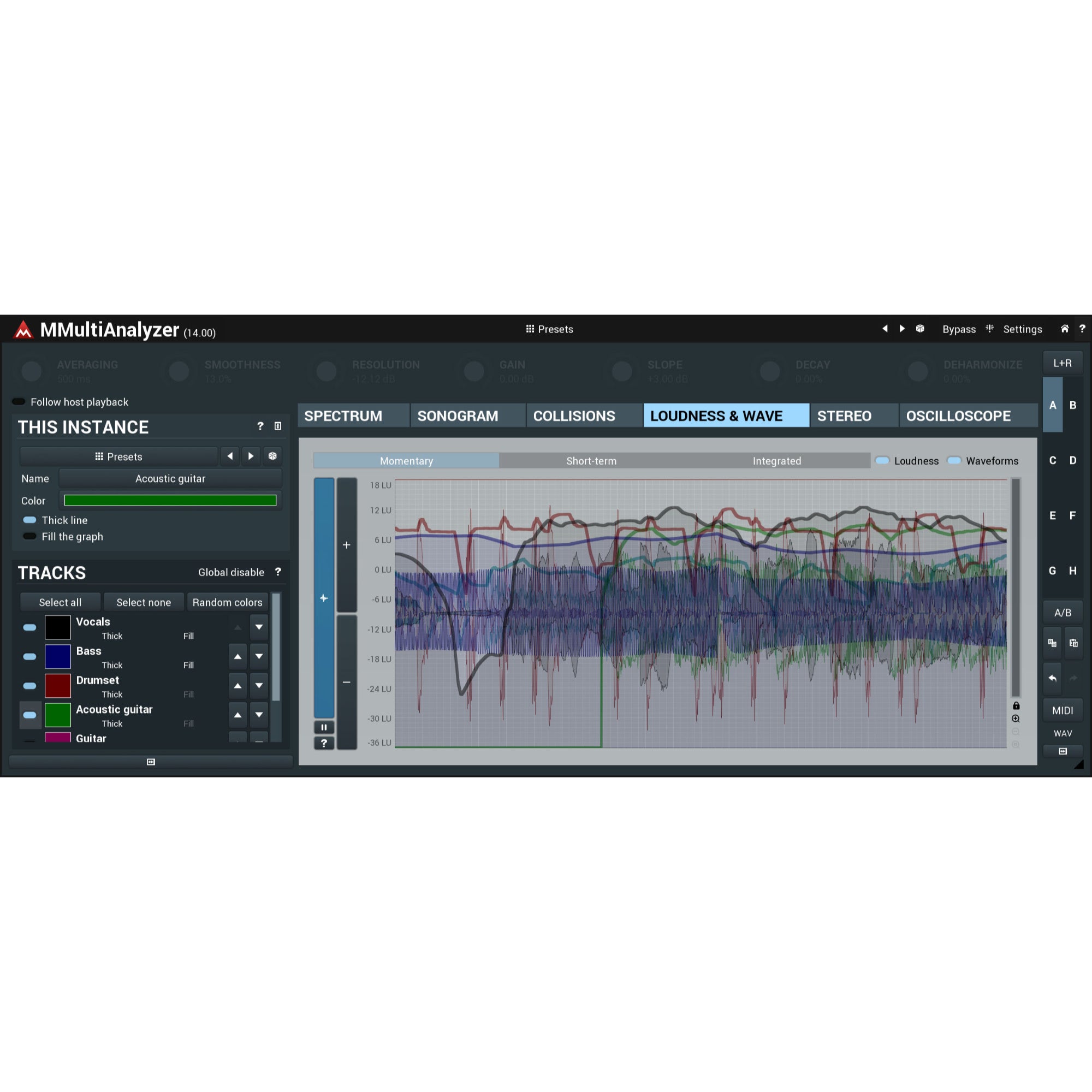
Task: Move the Vocals track down
Action: pyautogui.click(x=259, y=627)
